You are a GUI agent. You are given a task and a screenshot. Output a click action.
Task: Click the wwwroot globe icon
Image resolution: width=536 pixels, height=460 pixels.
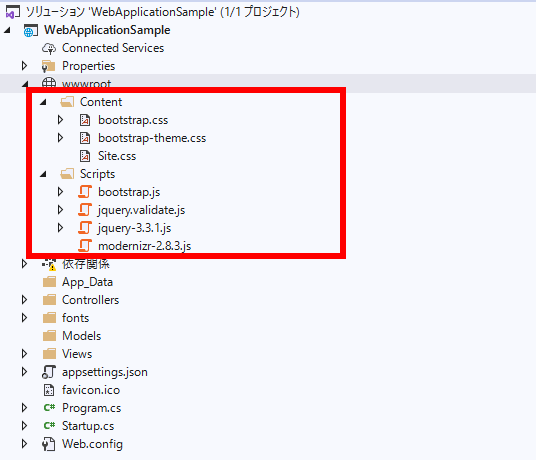click(x=49, y=83)
